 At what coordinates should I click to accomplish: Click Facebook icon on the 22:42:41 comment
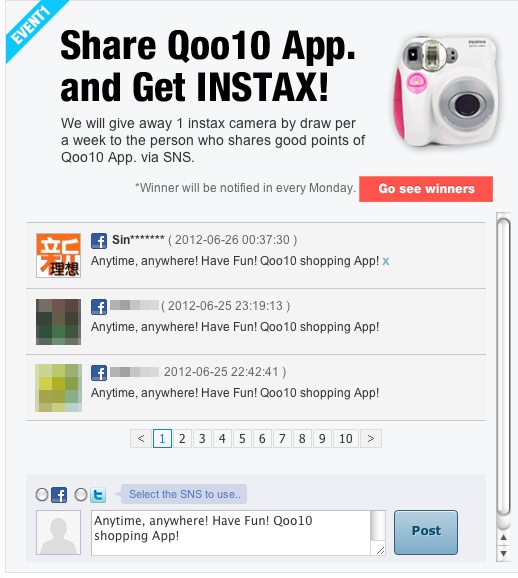(x=99, y=373)
